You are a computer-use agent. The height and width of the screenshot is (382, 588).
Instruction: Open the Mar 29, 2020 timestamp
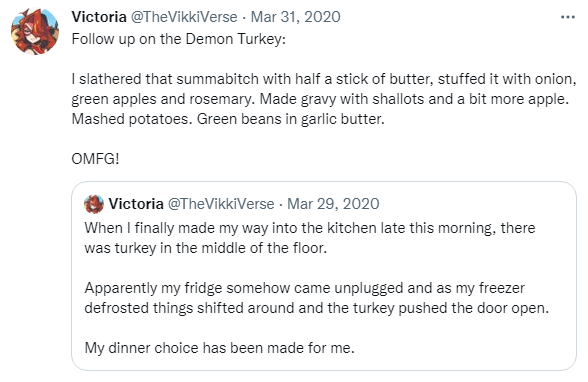click(333, 204)
